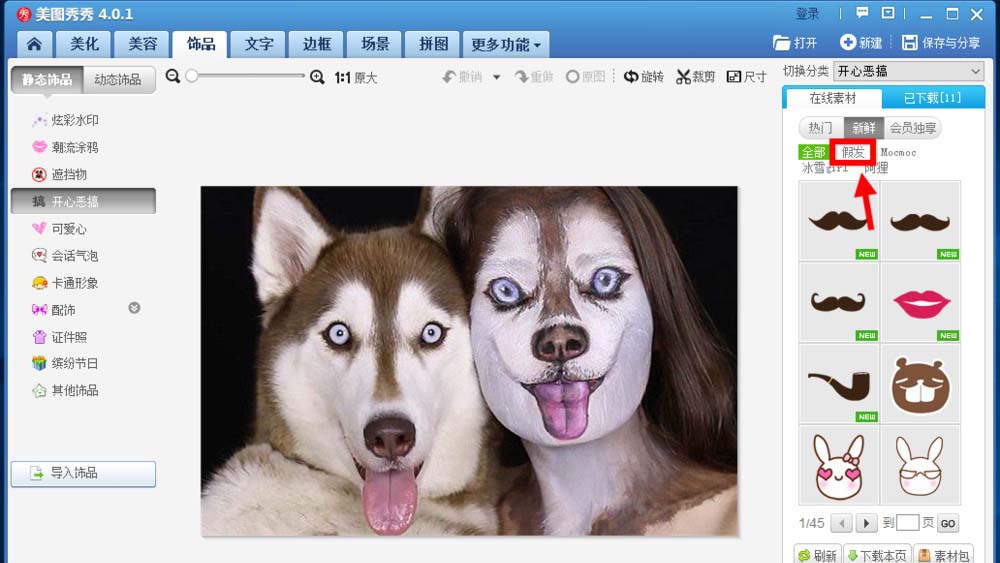
Task: Select the 热门 filter
Action: coord(821,128)
